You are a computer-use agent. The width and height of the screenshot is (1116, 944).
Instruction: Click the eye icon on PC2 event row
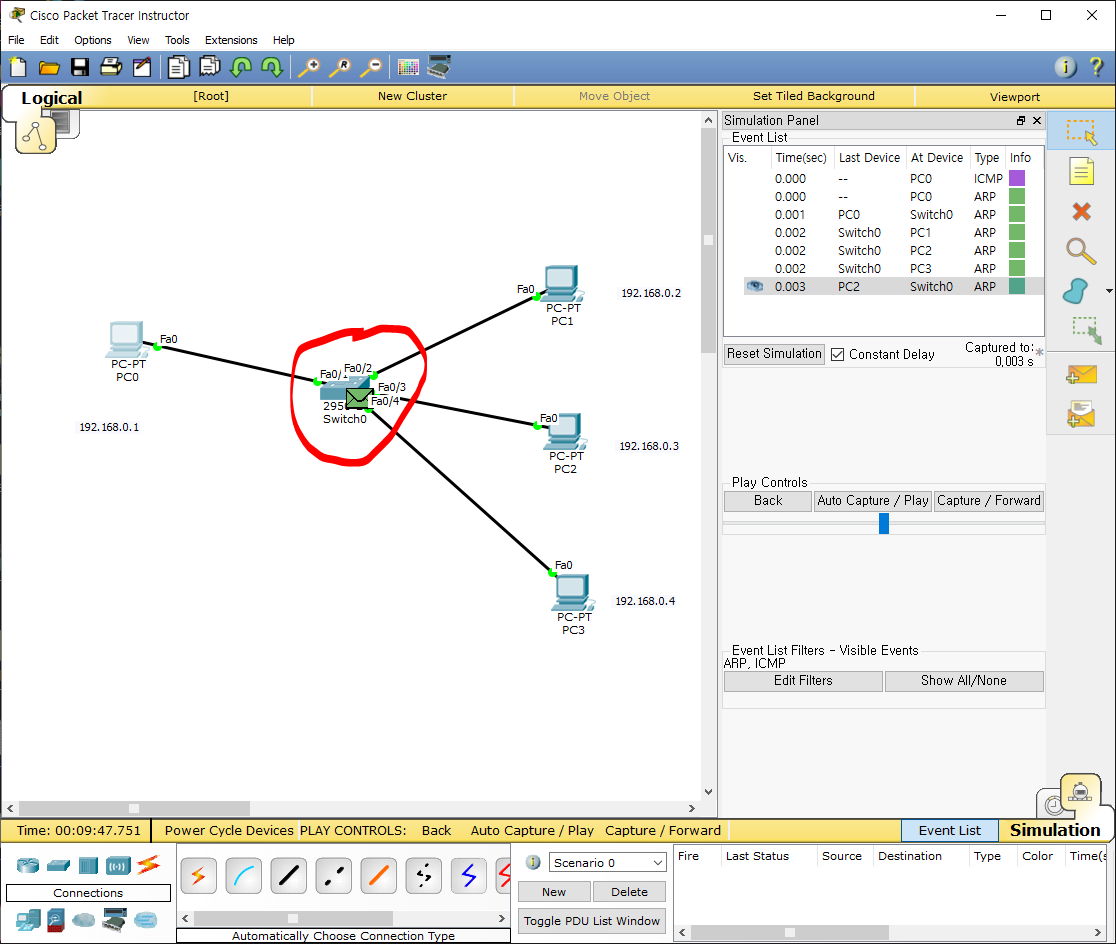754,286
